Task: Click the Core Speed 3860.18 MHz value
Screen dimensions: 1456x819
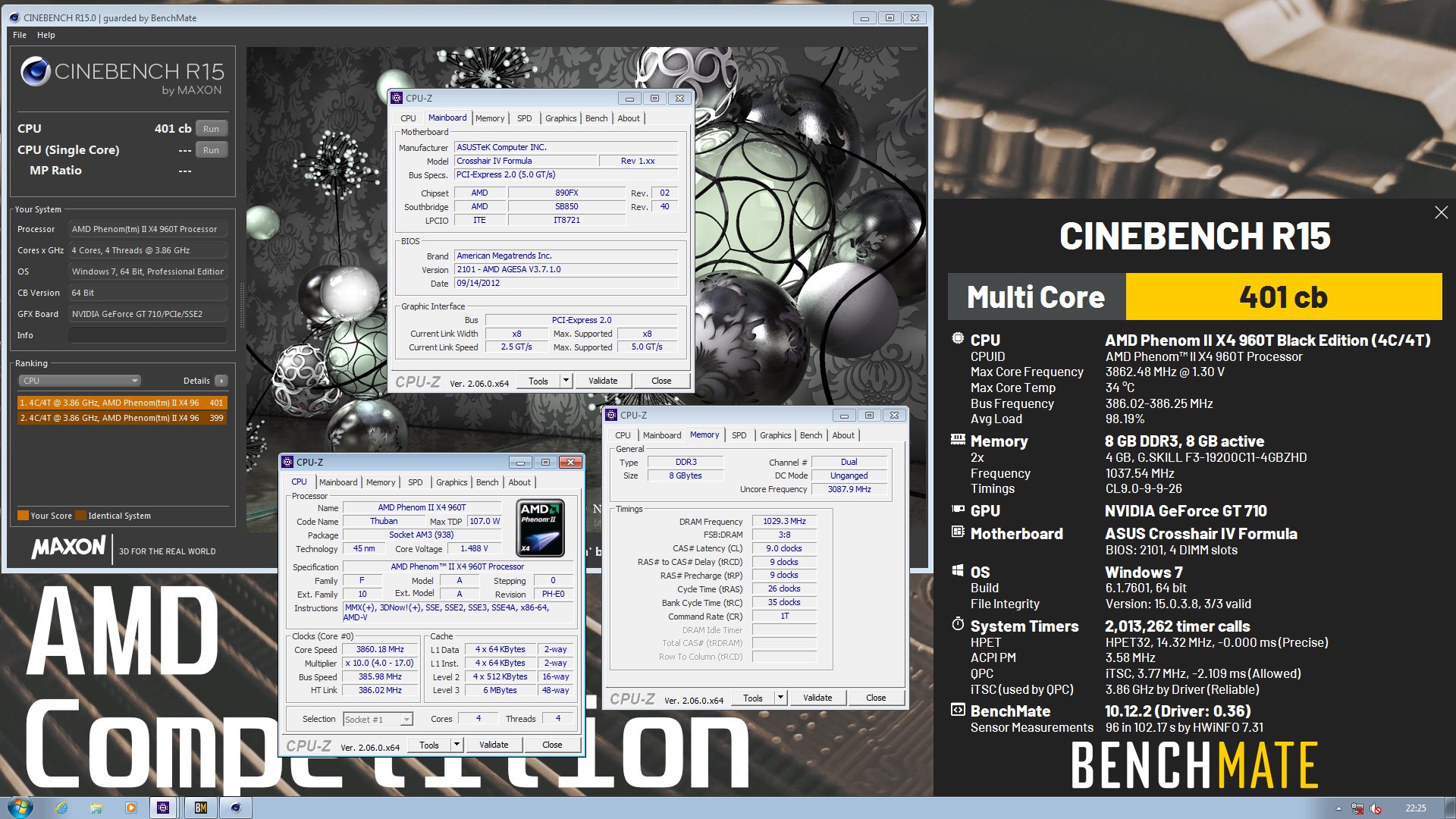Action: tap(380, 649)
